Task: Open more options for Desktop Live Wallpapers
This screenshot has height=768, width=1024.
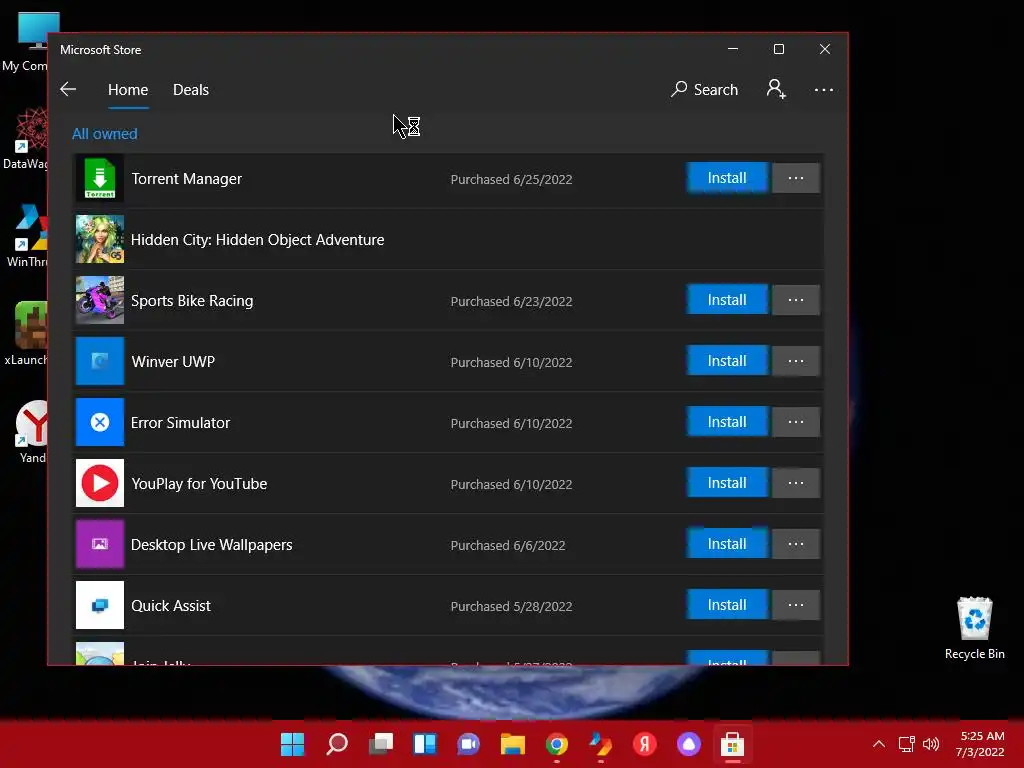Action: [795, 544]
